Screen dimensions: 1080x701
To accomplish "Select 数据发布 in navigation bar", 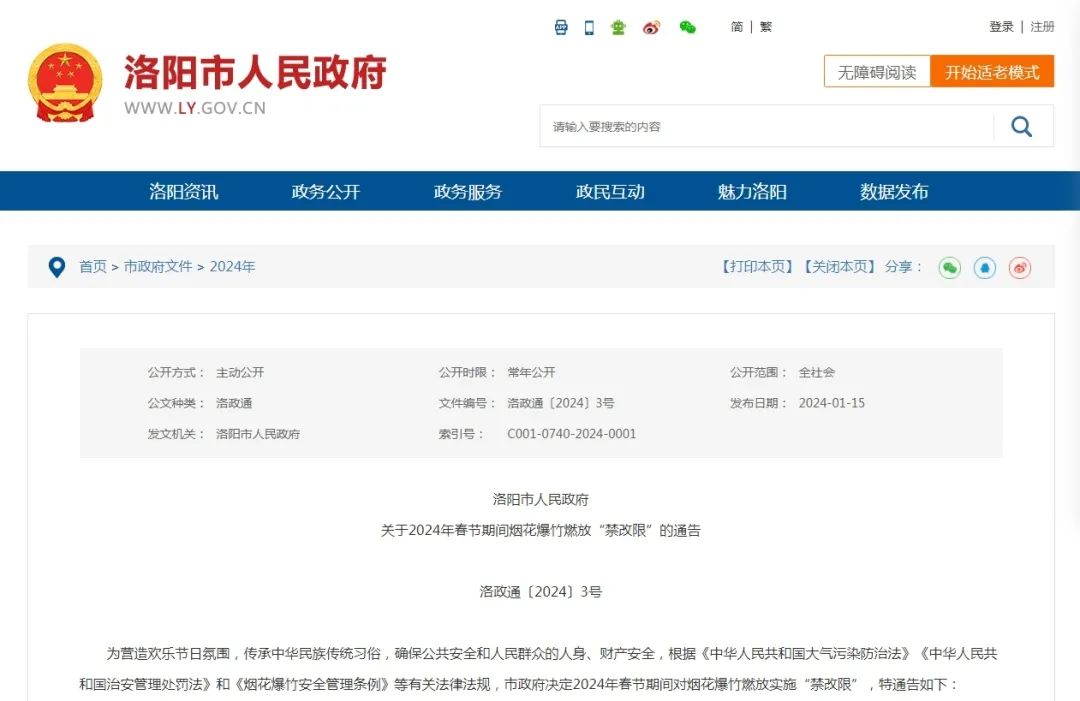I will 894,191.
